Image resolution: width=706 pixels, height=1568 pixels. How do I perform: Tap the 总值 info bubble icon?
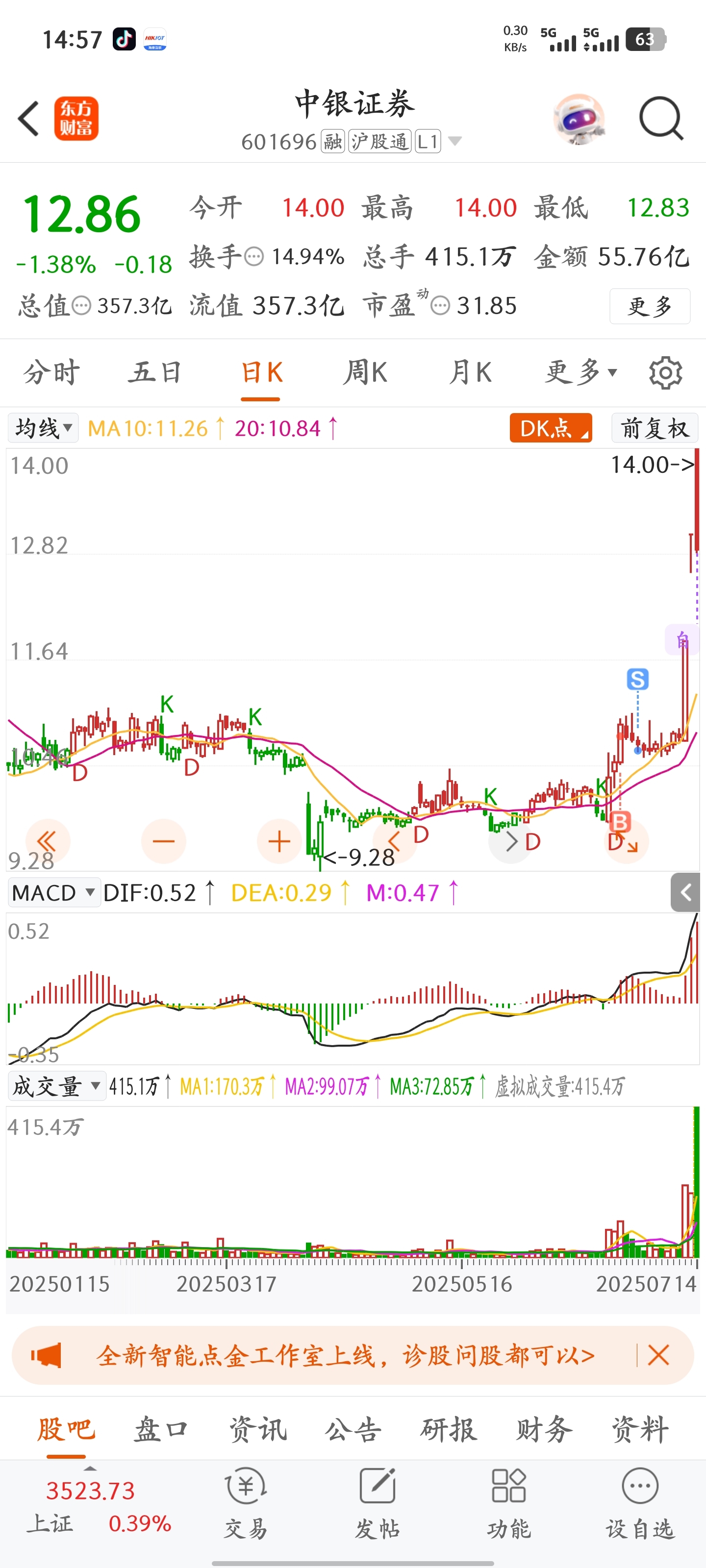click(x=81, y=305)
